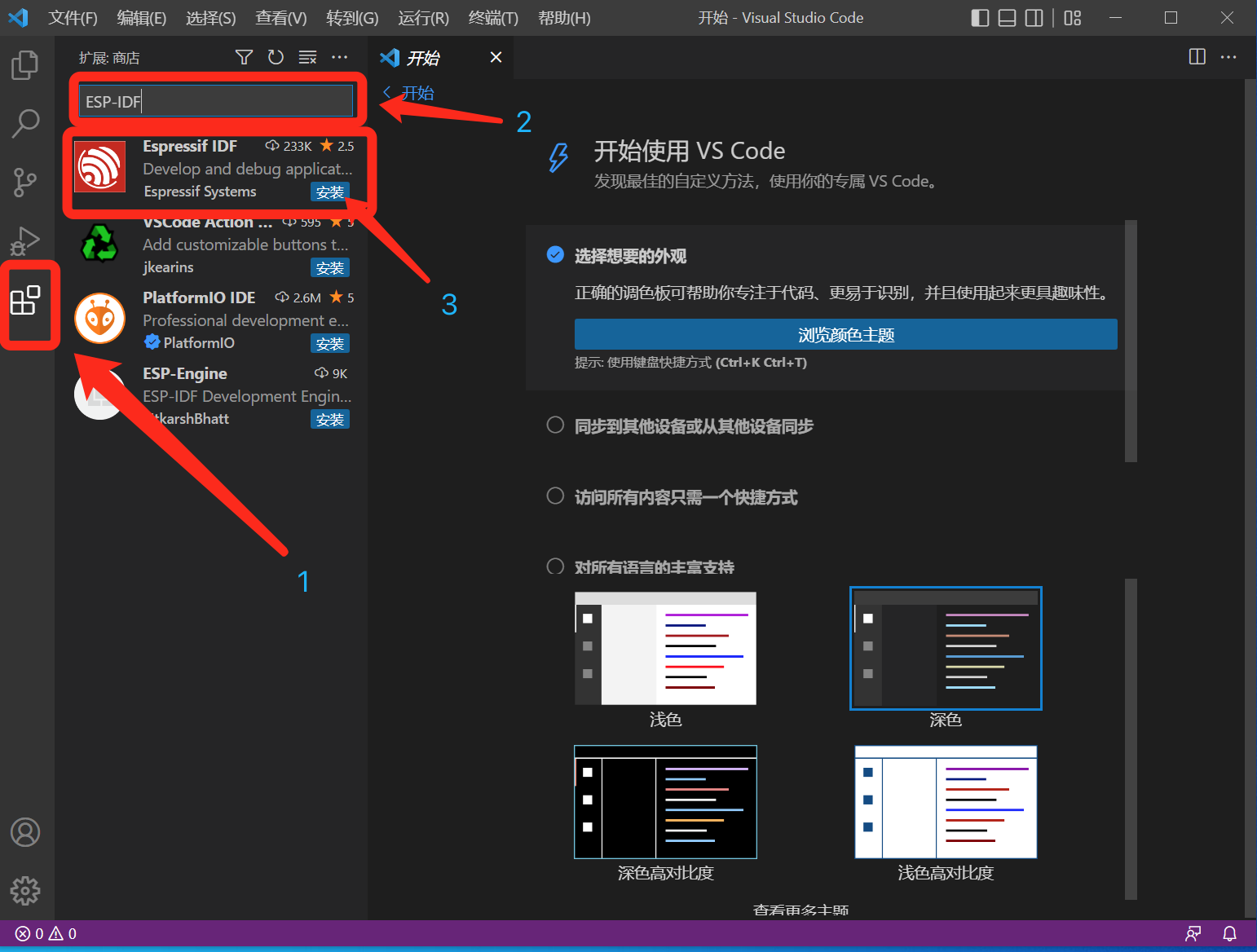
Task: Open the Explorer view in the activity bar
Action: (x=25, y=65)
